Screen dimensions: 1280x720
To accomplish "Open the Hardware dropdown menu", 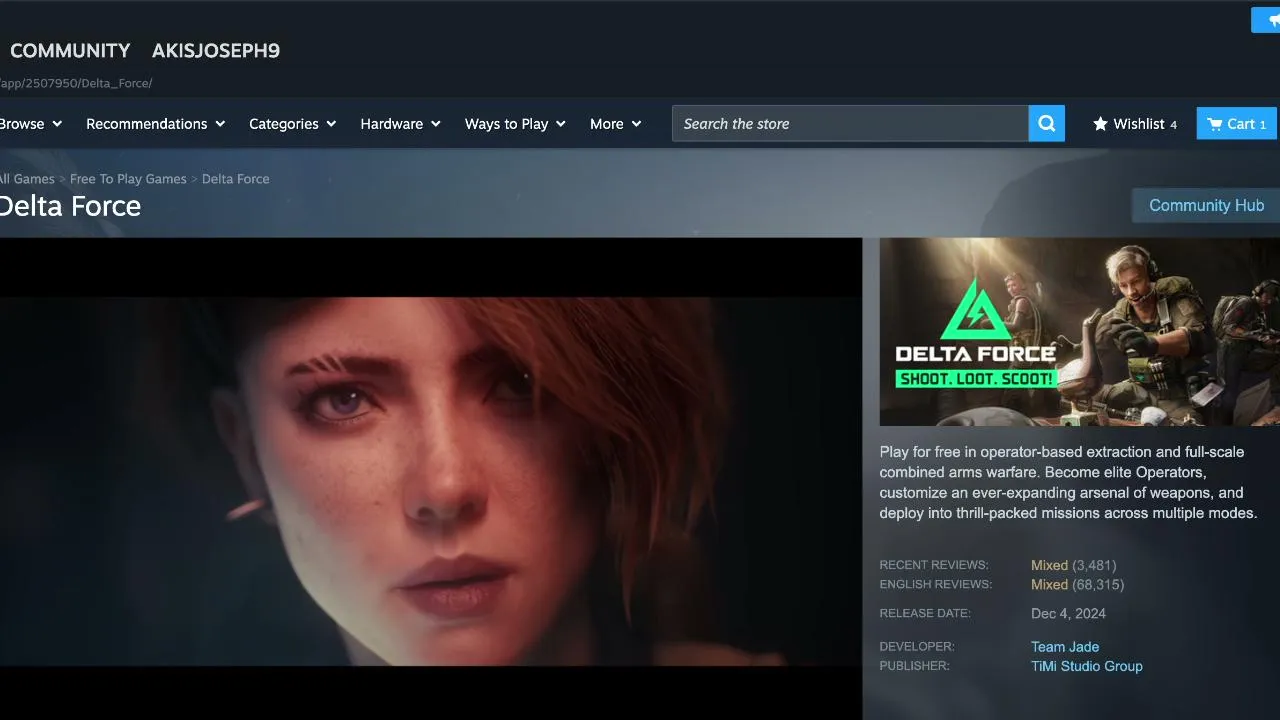I will (401, 124).
